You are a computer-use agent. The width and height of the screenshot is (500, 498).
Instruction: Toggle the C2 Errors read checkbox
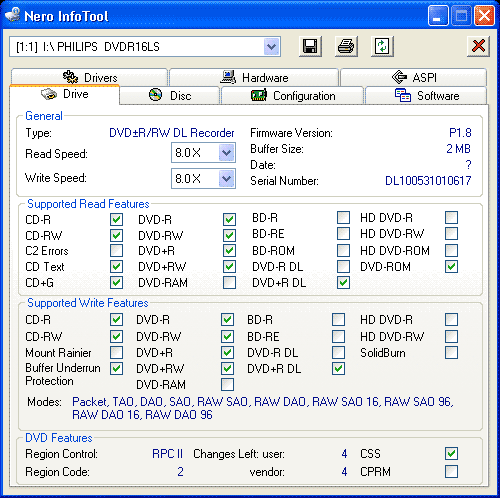click(x=116, y=250)
